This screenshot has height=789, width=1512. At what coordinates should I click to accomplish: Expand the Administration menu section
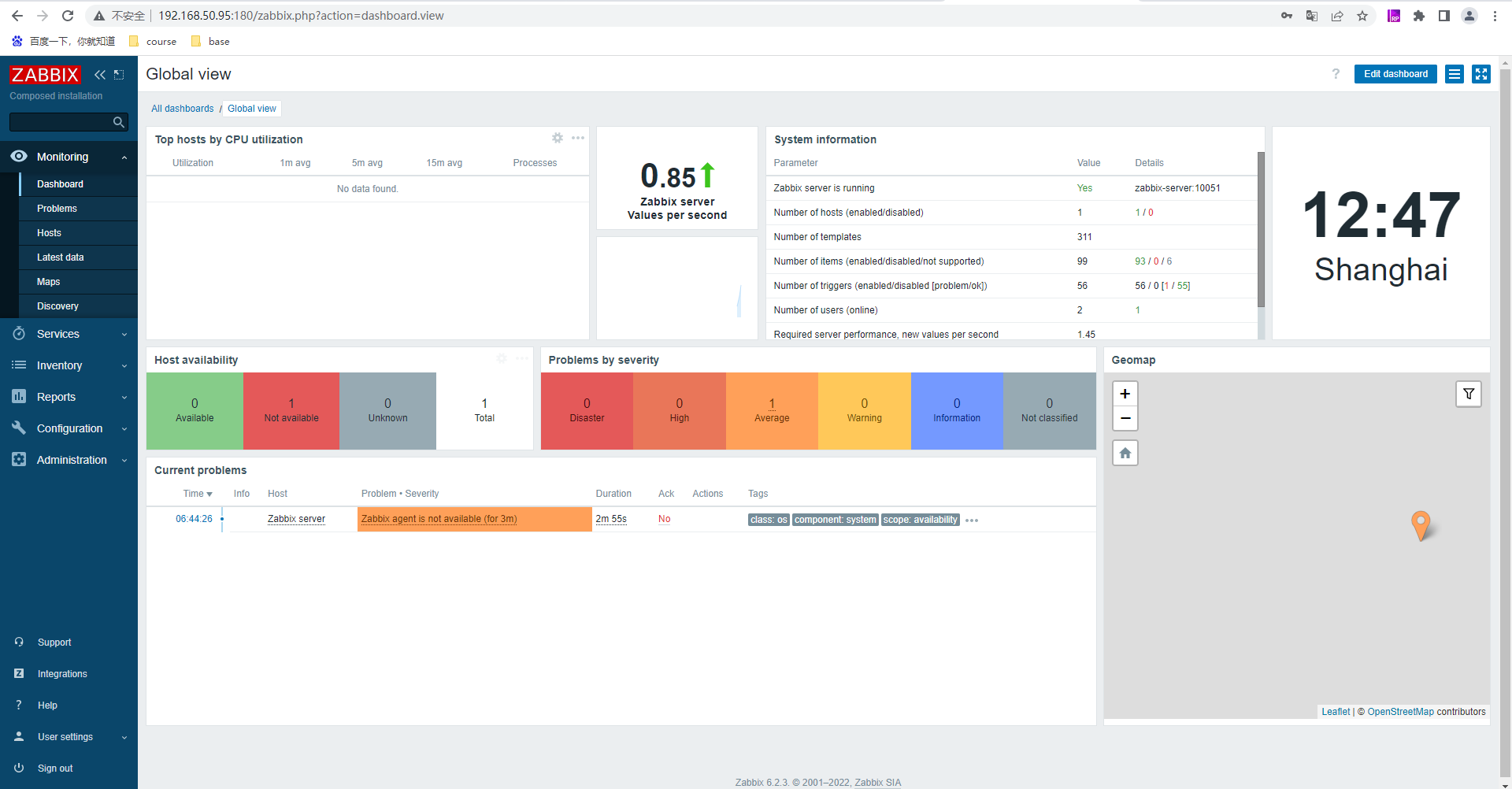click(69, 460)
